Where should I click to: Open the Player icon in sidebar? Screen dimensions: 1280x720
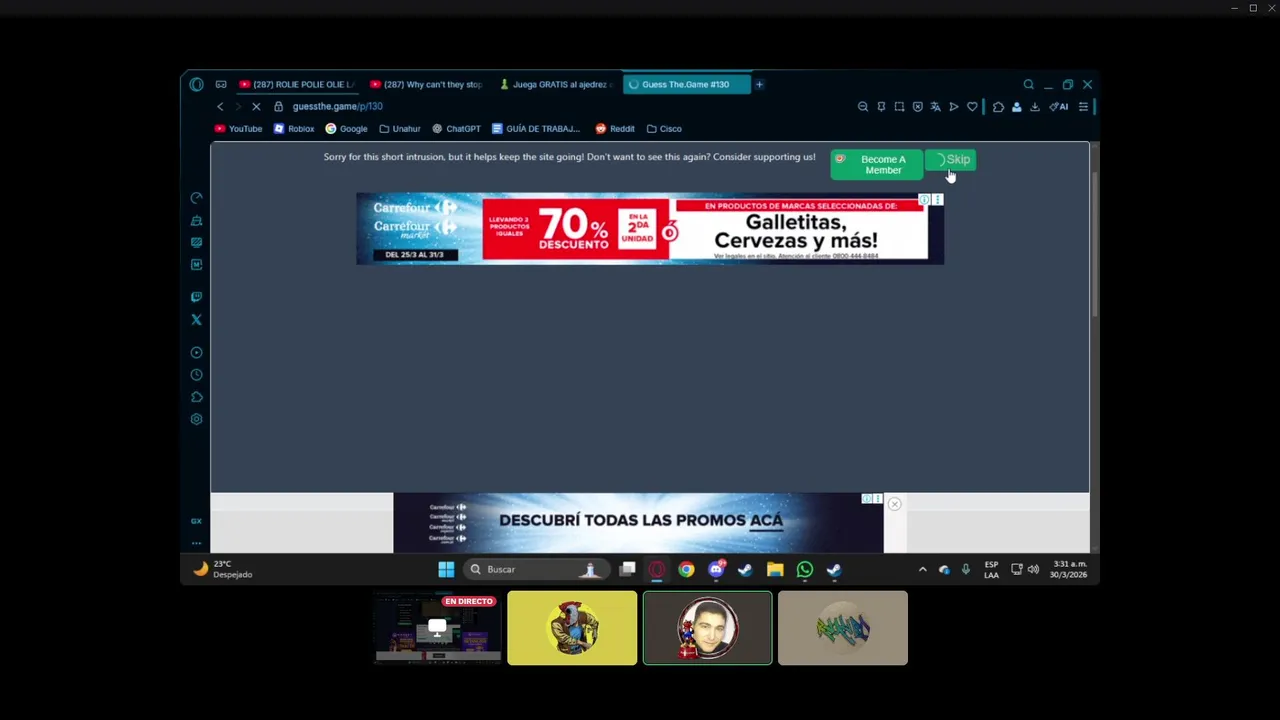pos(196,352)
